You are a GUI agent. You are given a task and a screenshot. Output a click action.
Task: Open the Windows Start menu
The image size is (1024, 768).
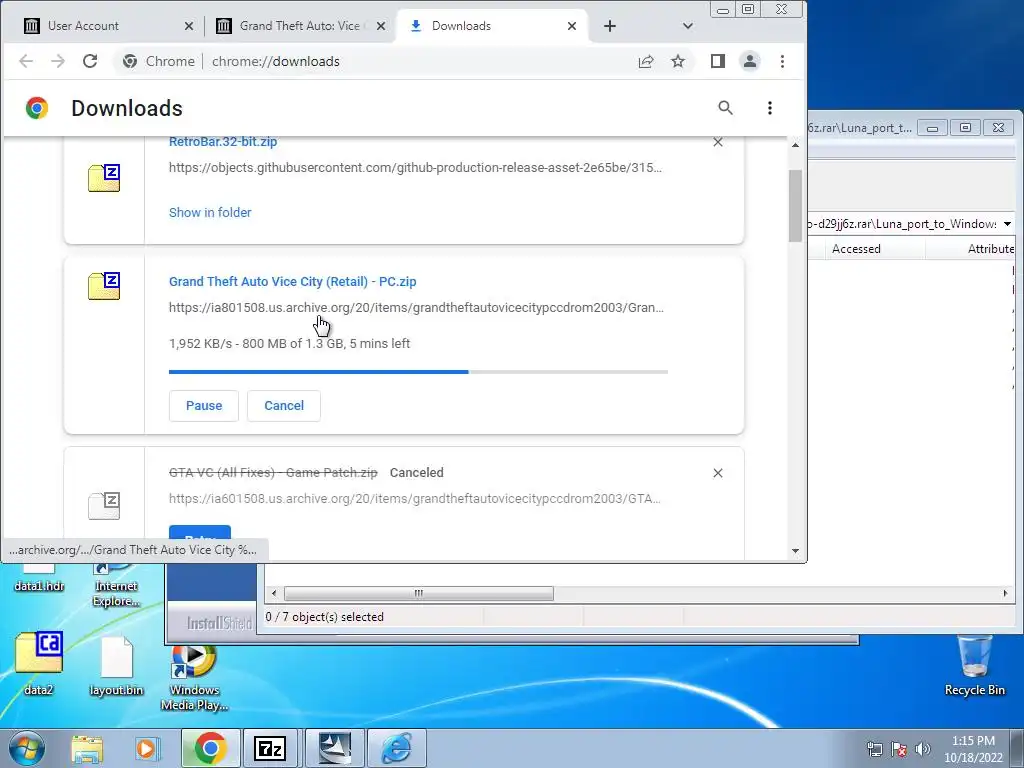tap(27, 748)
